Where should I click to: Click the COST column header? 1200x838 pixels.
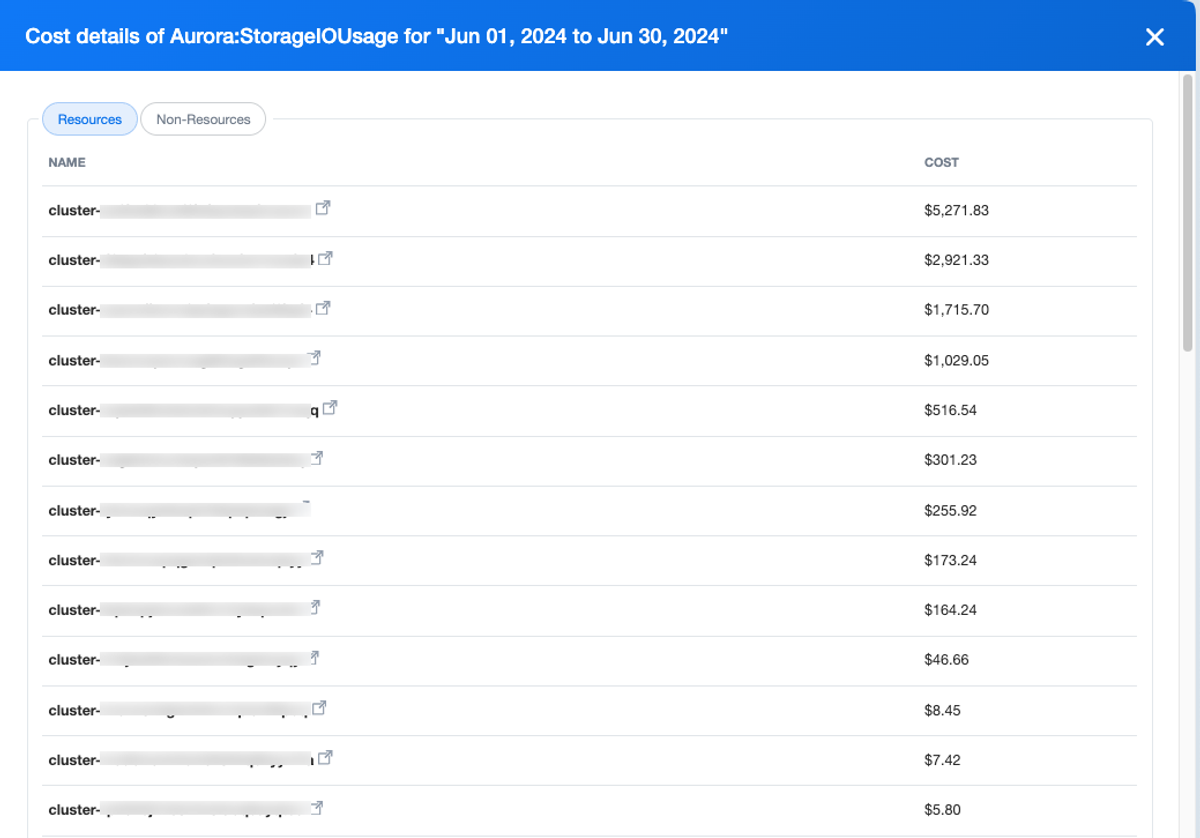[941, 162]
